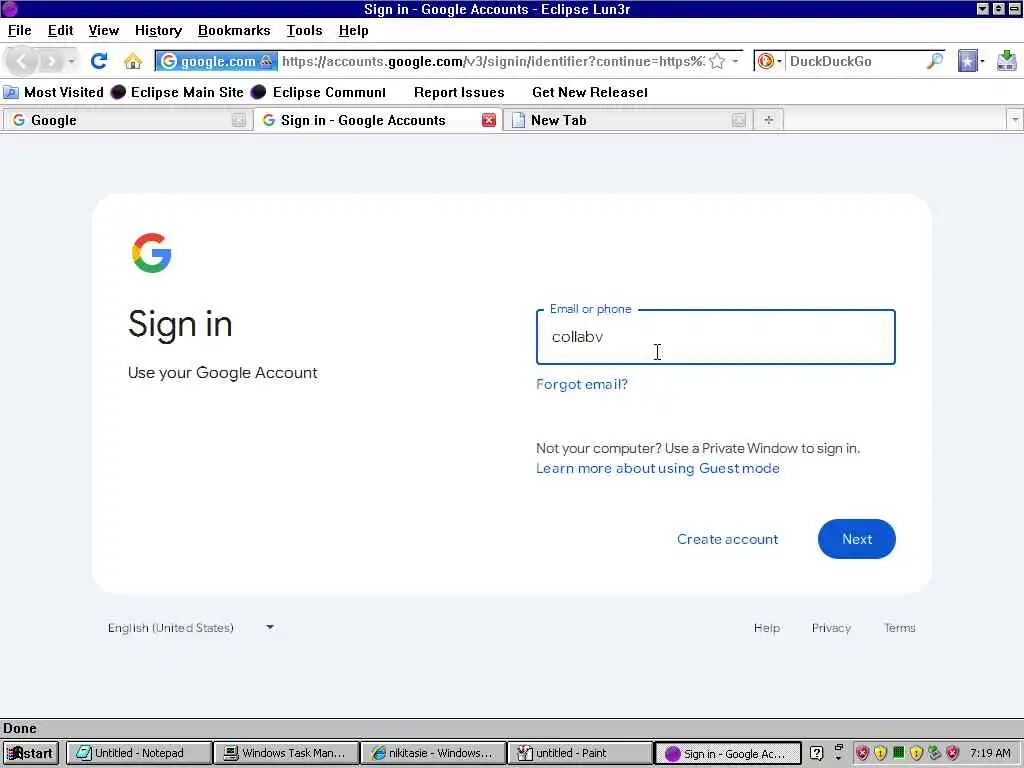Open the Tools menu
This screenshot has height=768, width=1024.
click(304, 31)
